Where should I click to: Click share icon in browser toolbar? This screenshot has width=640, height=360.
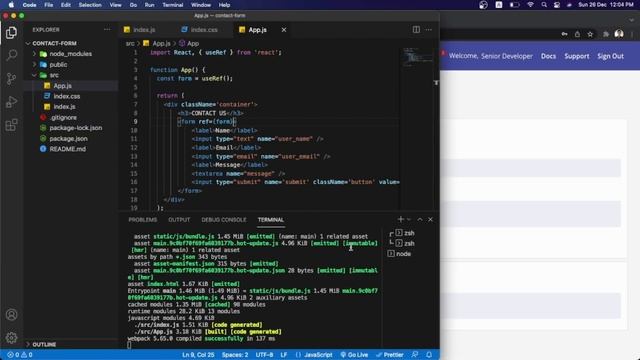577,34
